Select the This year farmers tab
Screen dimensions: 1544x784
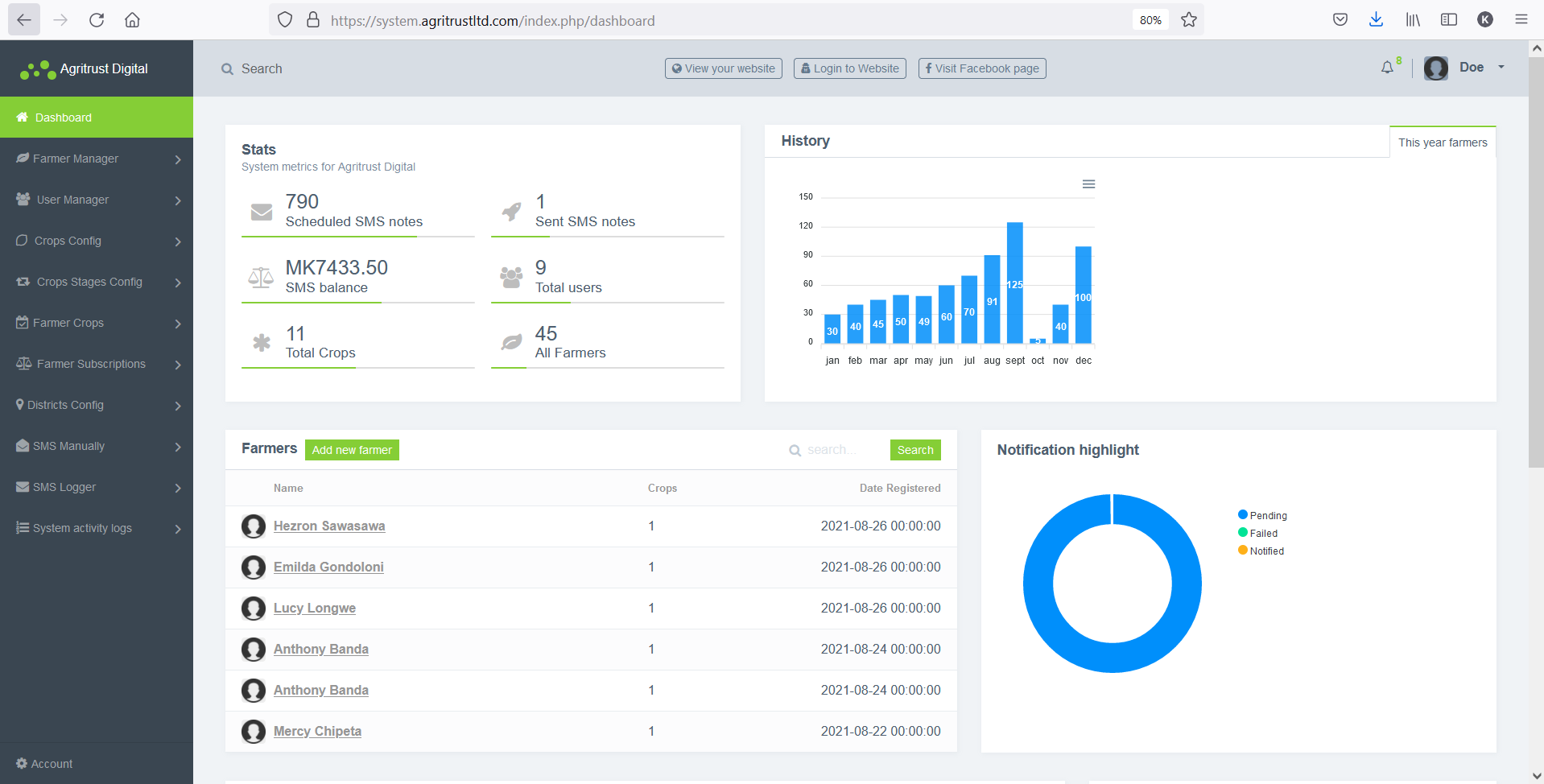pyautogui.click(x=1443, y=142)
